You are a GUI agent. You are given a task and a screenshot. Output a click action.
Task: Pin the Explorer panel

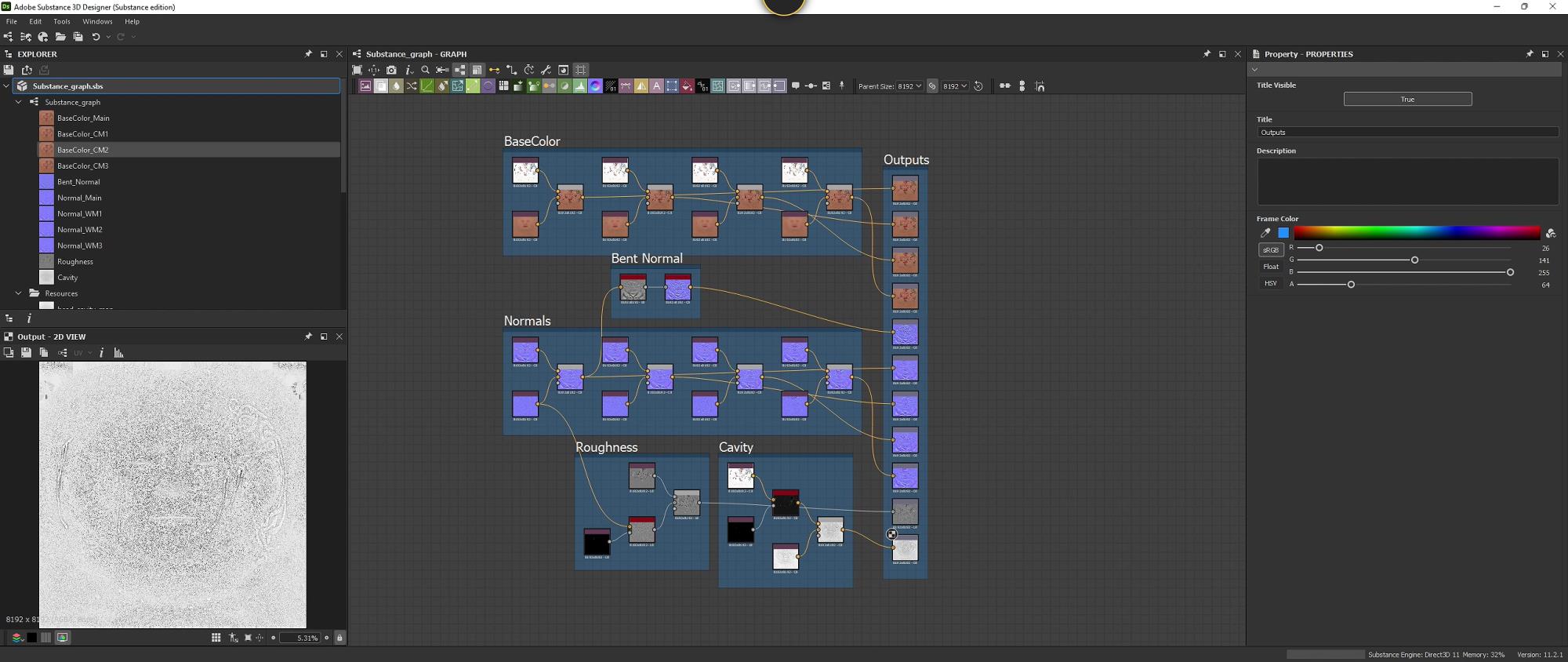(x=308, y=54)
